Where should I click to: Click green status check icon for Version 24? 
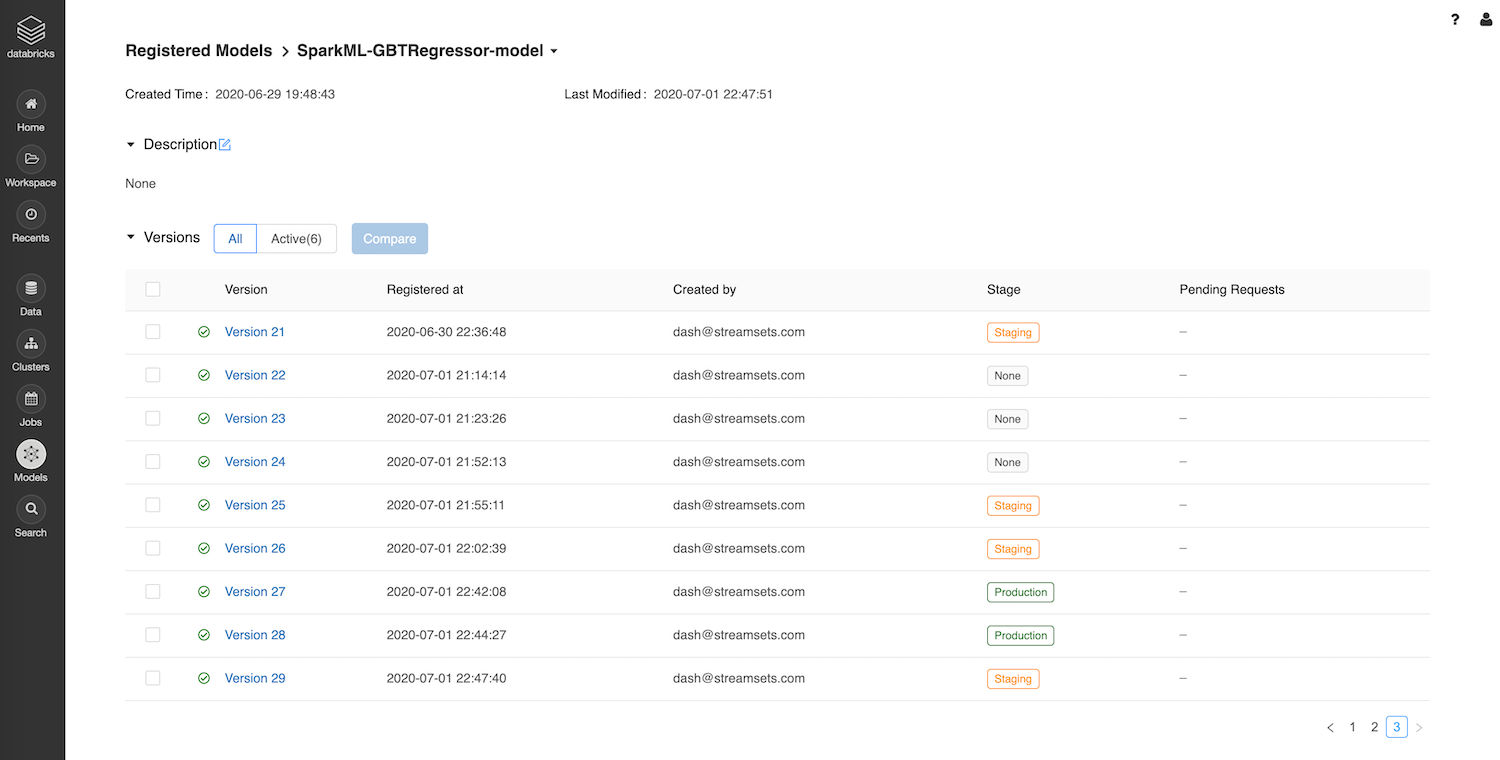(x=204, y=462)
